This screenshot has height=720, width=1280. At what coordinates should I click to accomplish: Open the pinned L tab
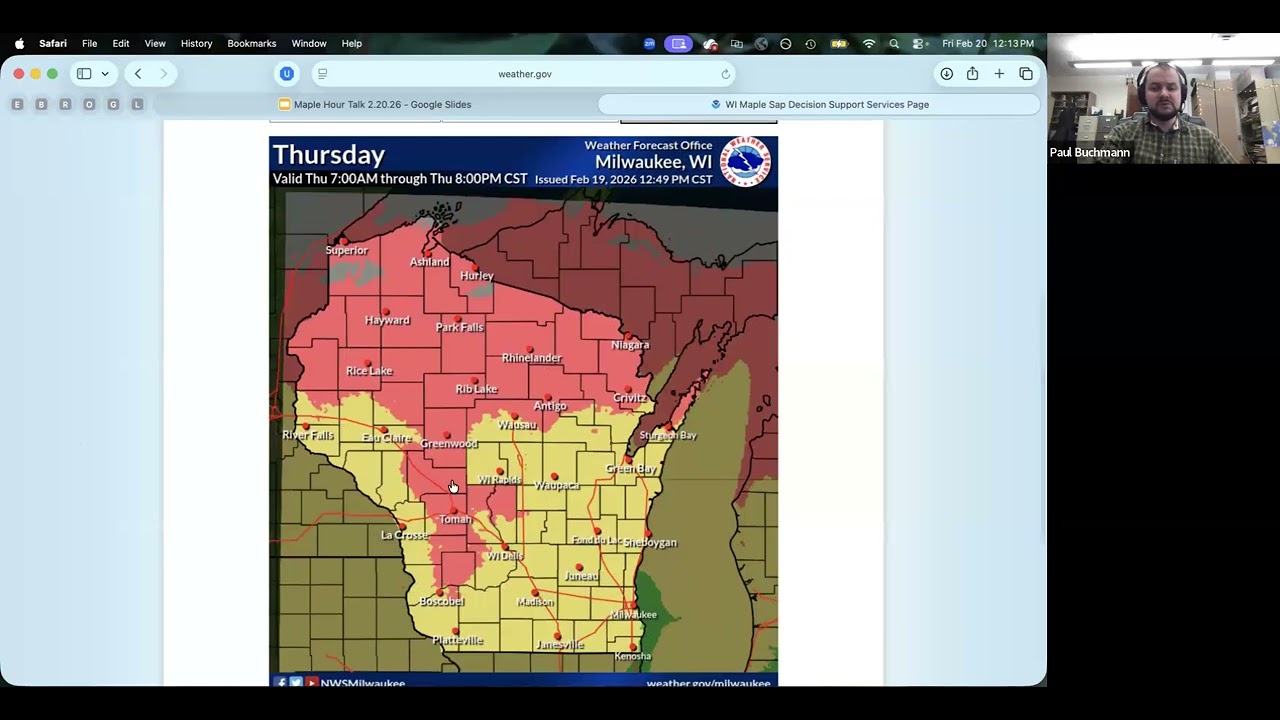137,104
